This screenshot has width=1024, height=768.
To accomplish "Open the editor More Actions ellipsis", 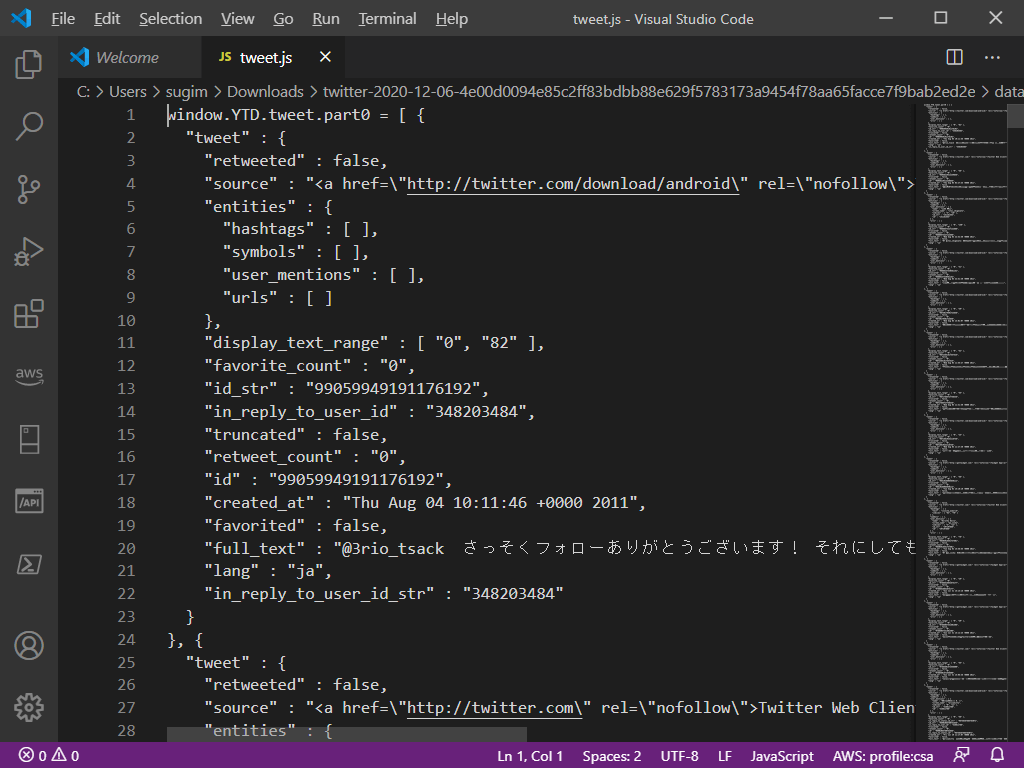I will click(x=992, y=57).
